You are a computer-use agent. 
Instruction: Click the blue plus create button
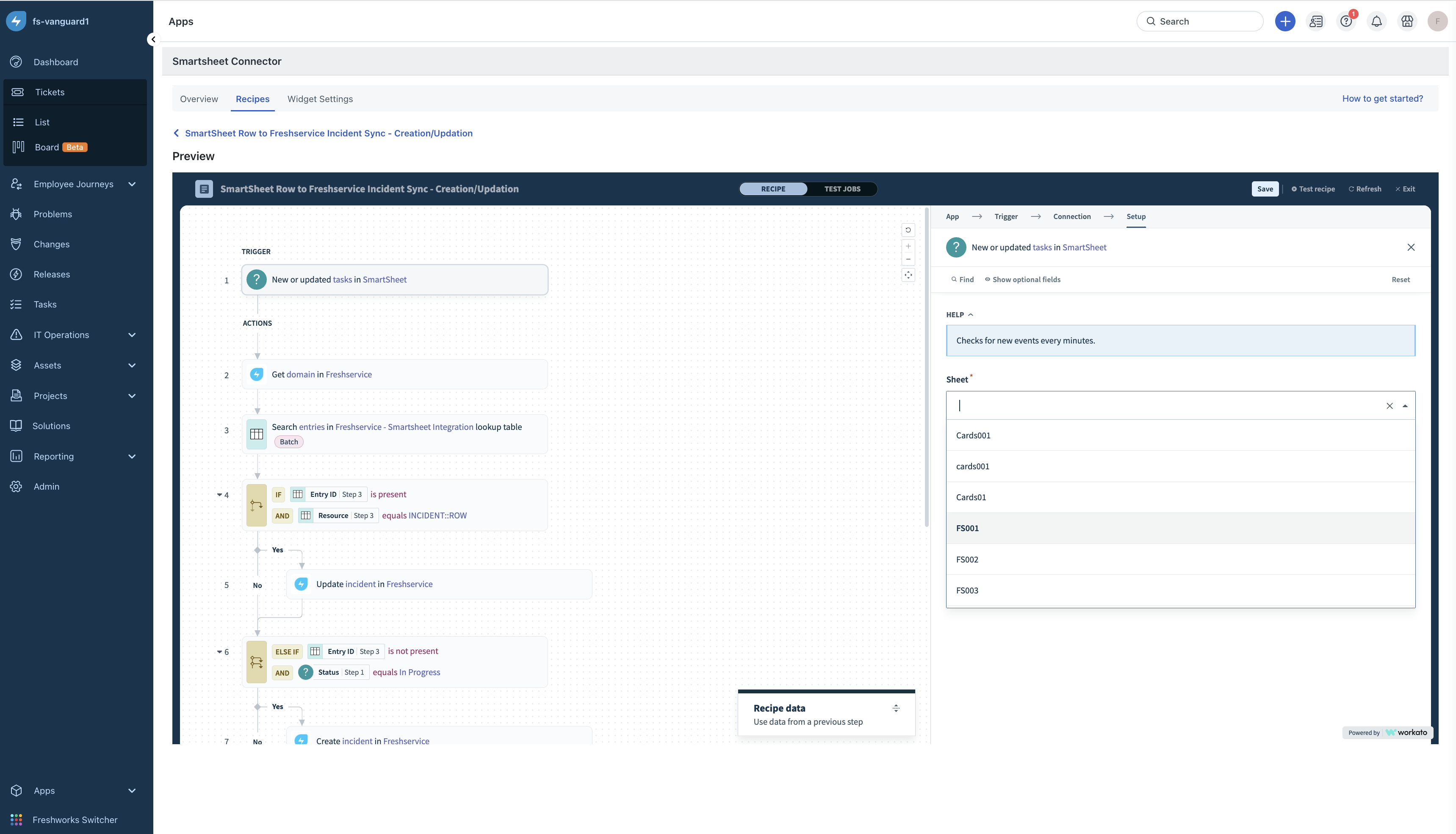1285,21
